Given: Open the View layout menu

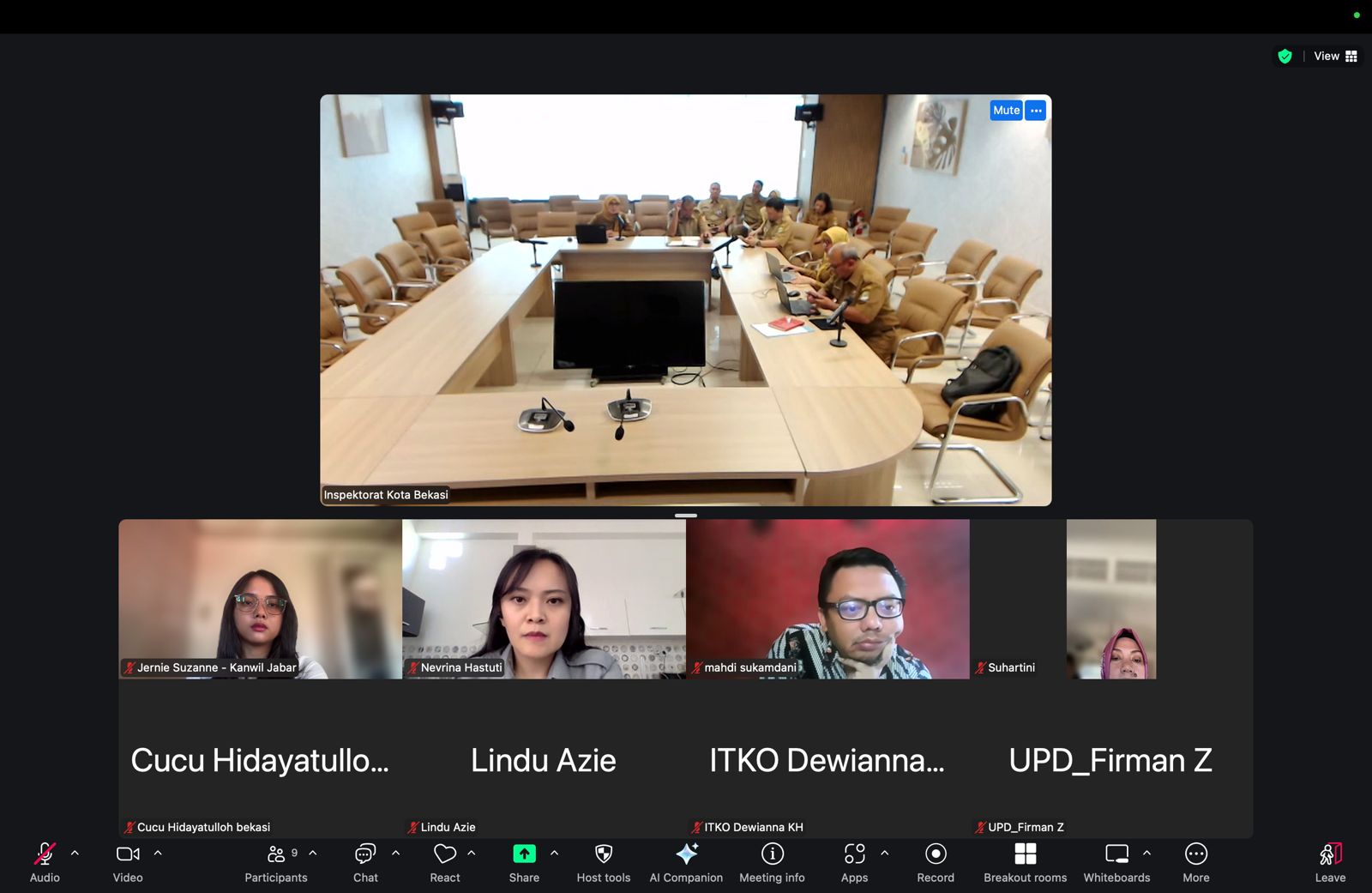Looking at the screenshot, I should [x=1335, y=56].
